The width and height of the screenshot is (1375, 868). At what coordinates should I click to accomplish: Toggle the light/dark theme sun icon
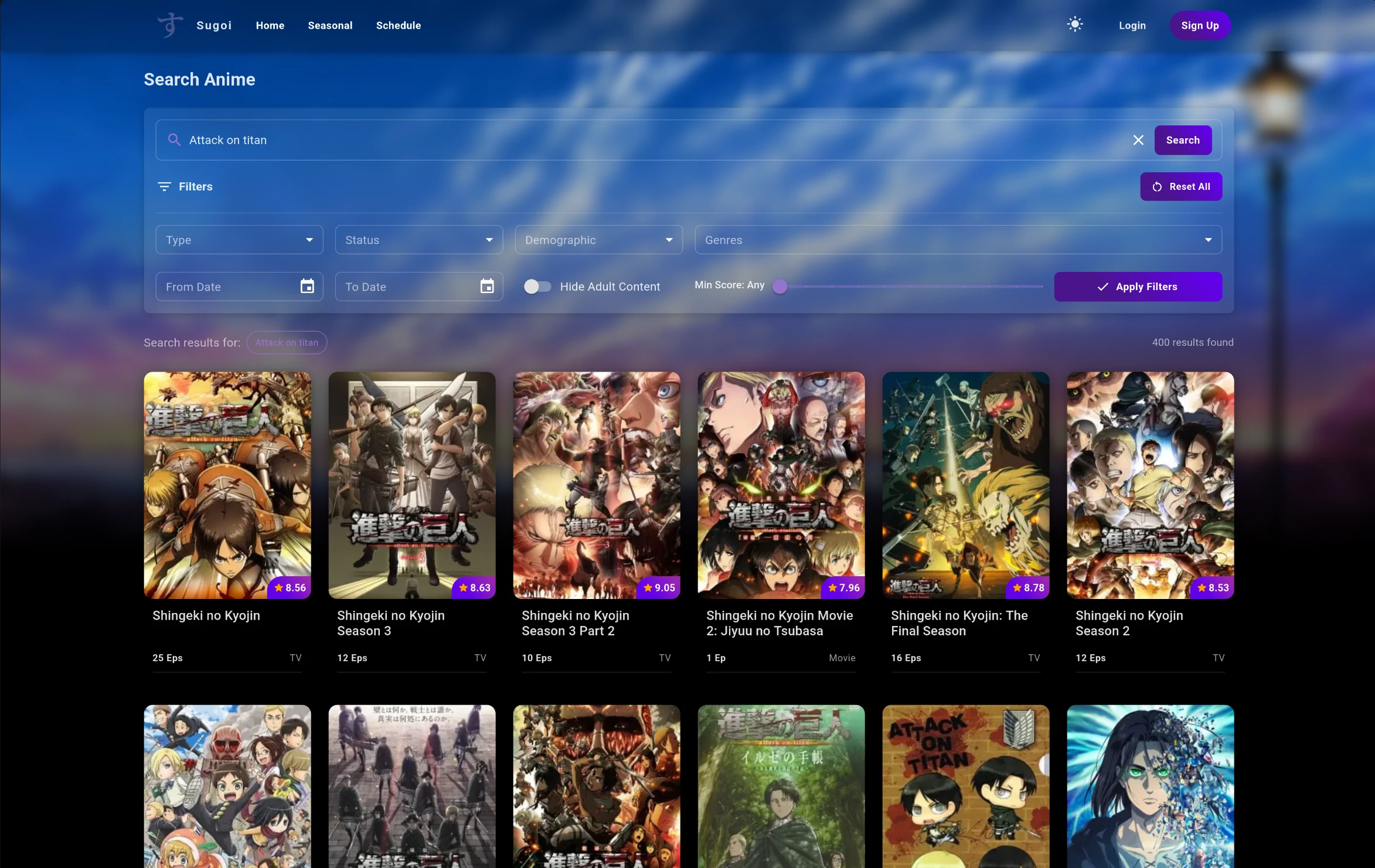coord(1074,25)
